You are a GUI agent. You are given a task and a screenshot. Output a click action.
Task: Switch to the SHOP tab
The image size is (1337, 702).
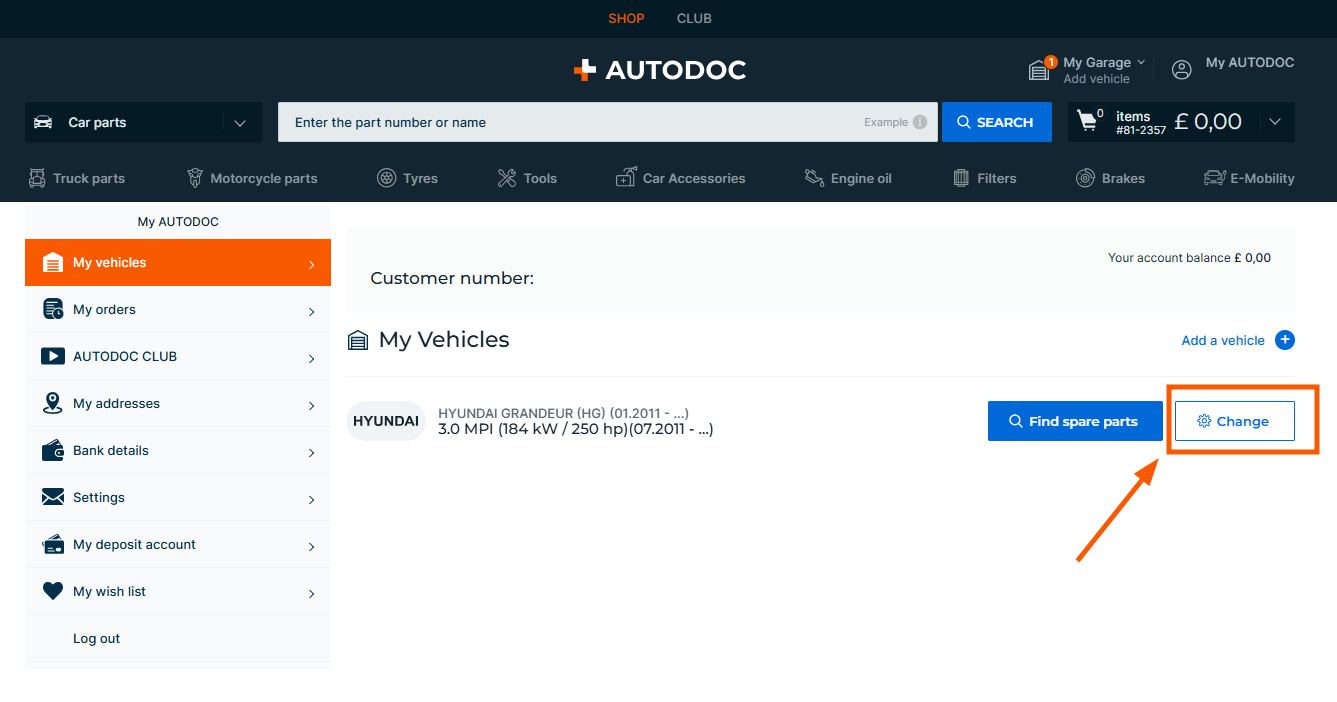(626, 19)
